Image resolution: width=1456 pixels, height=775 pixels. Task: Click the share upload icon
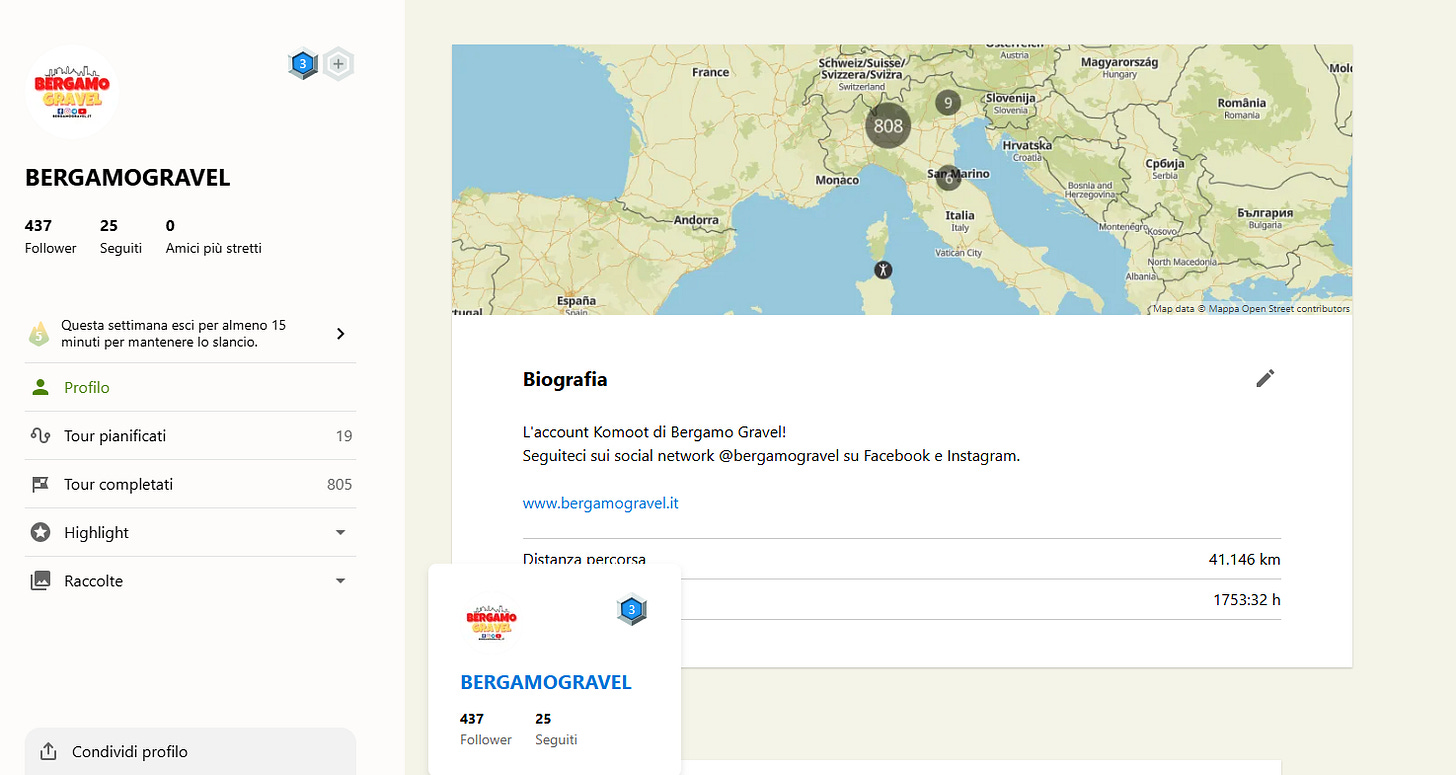[47, 752]
